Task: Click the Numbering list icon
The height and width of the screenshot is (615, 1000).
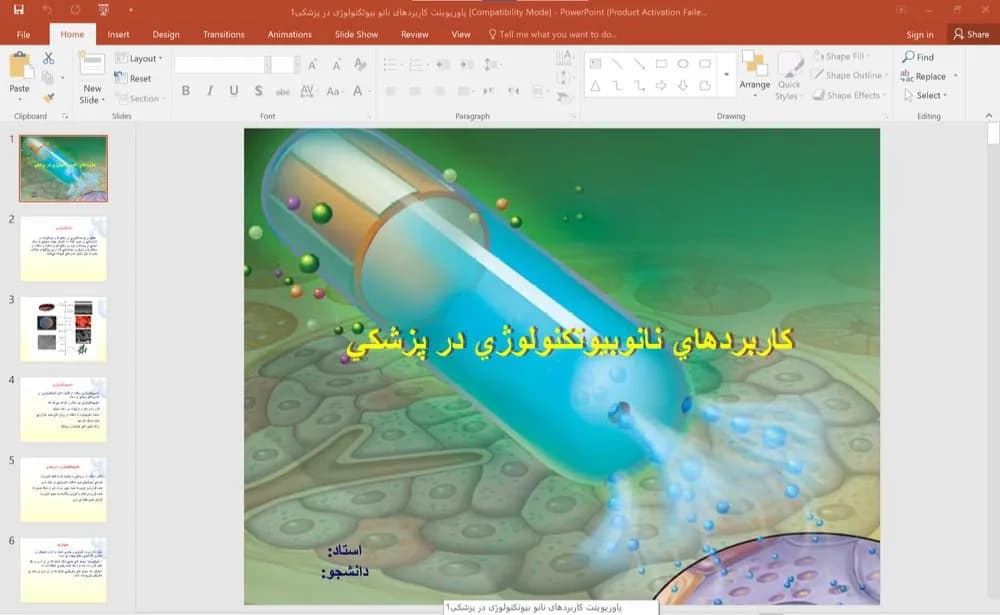Action: [x=416, y=64]
